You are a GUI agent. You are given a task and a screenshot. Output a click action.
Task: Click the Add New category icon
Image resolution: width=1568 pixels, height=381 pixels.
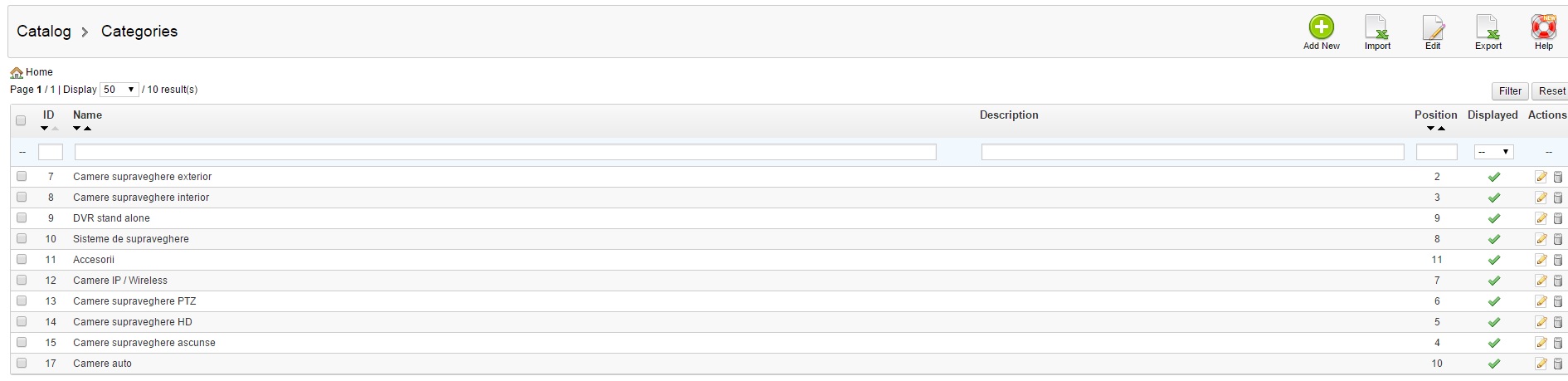[x=1321, y=28]
